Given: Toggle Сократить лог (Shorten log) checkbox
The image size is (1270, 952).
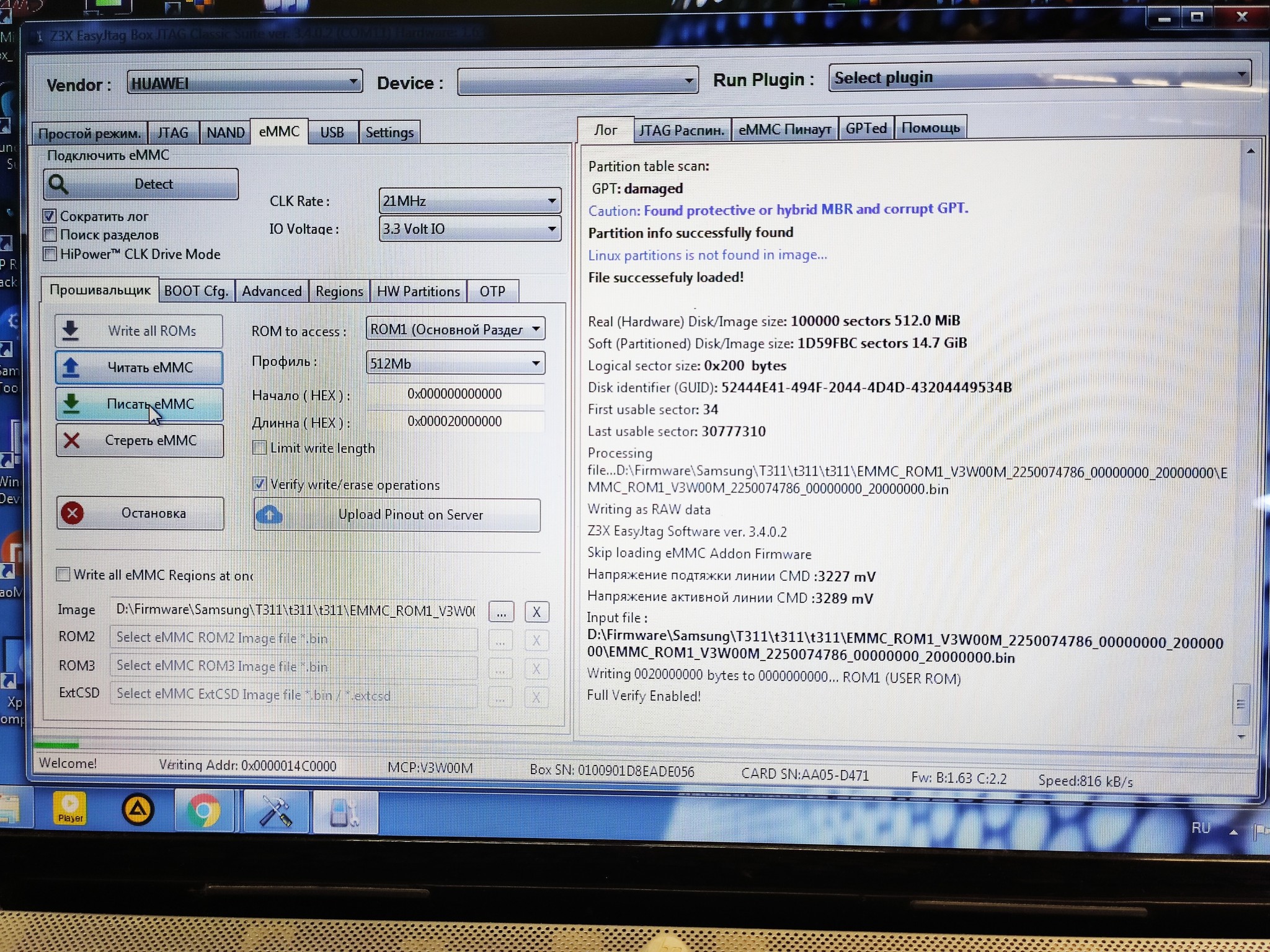Looking at the screenshot, I should click(52, 217).
